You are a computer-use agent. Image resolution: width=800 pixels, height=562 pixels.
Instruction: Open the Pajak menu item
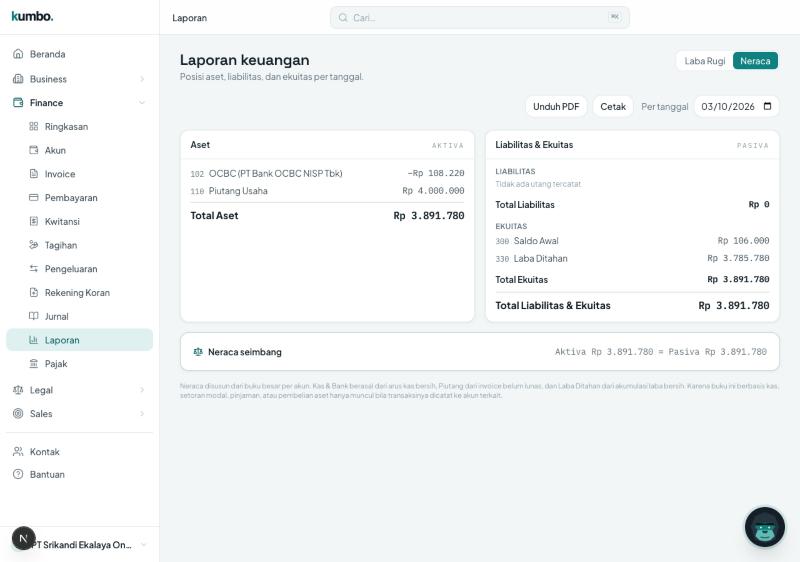pos(80,364)
